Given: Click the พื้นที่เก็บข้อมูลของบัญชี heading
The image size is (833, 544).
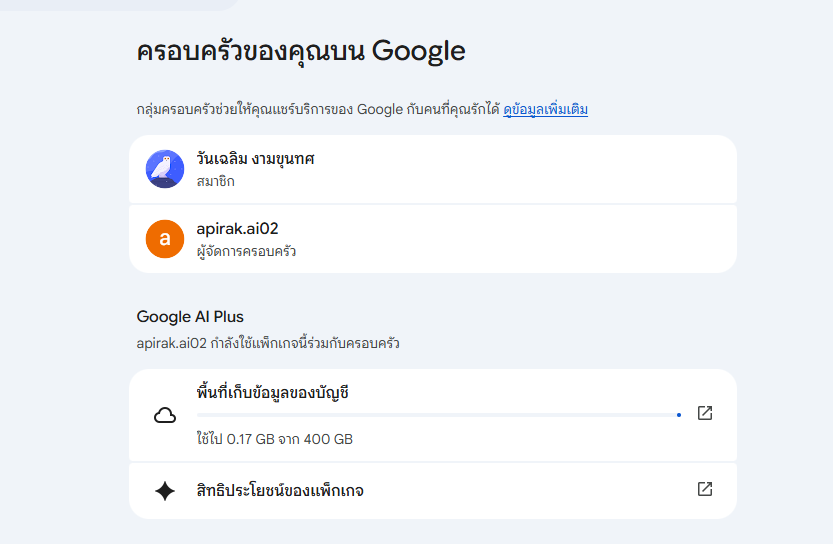Looking at the screenshot, I should pyautogui.click(x=273, y=393).
